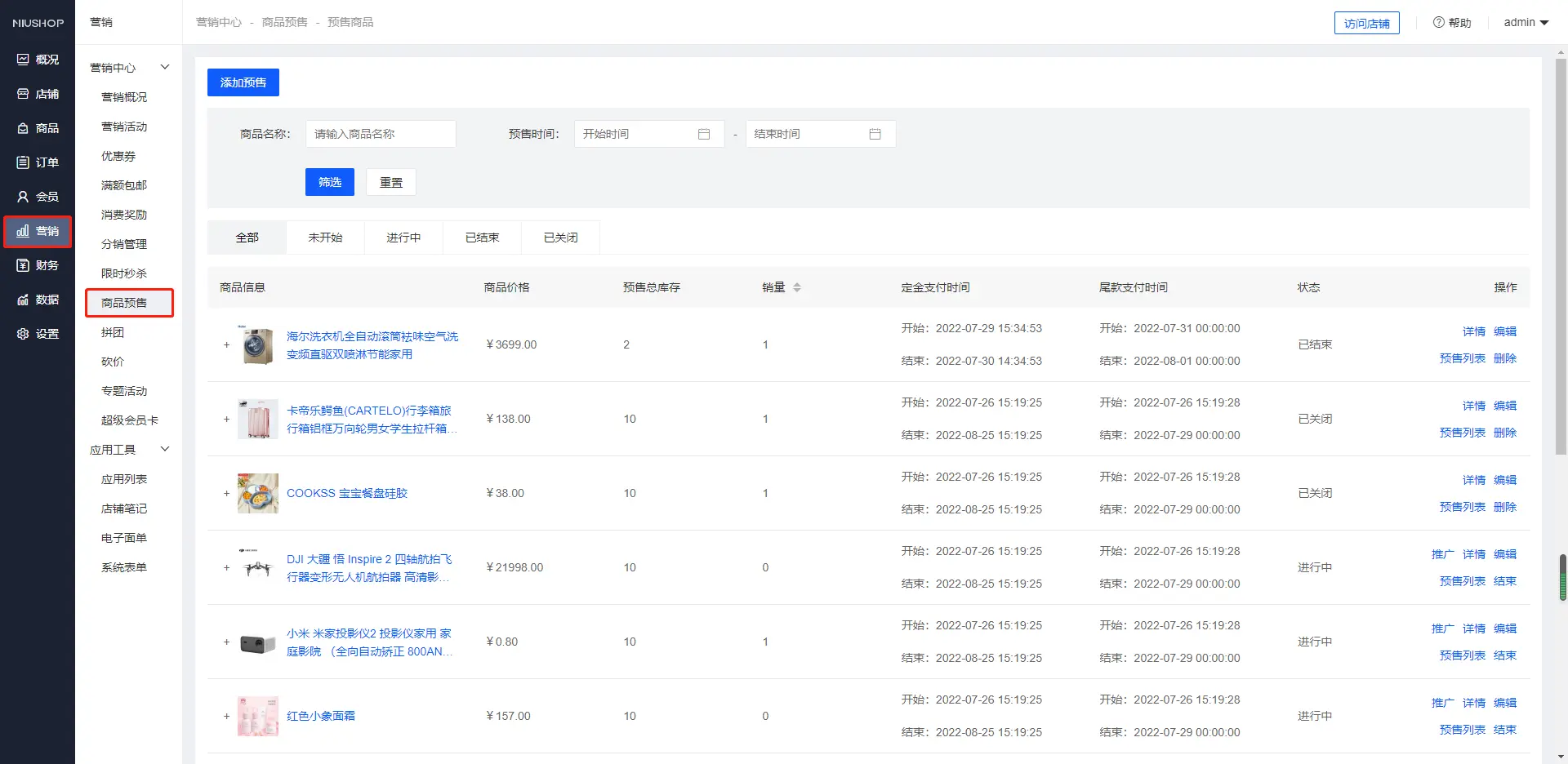Select 限时秒杀 in the marketing menu

[124, 273]
